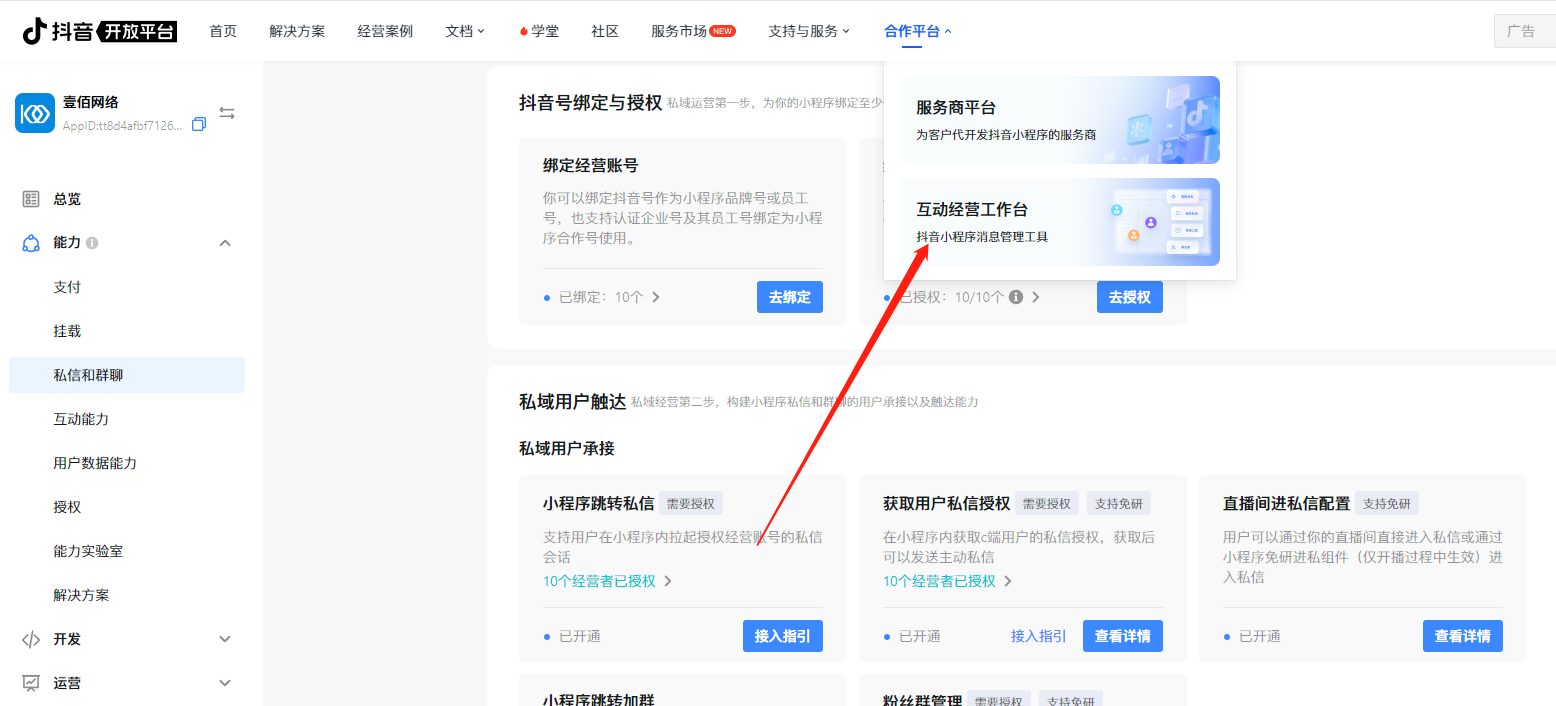The height and width of the screenshot is (706, 1556).
Task: Click the switch app icon beside 壹佰网络
Action: coord(227,113)
